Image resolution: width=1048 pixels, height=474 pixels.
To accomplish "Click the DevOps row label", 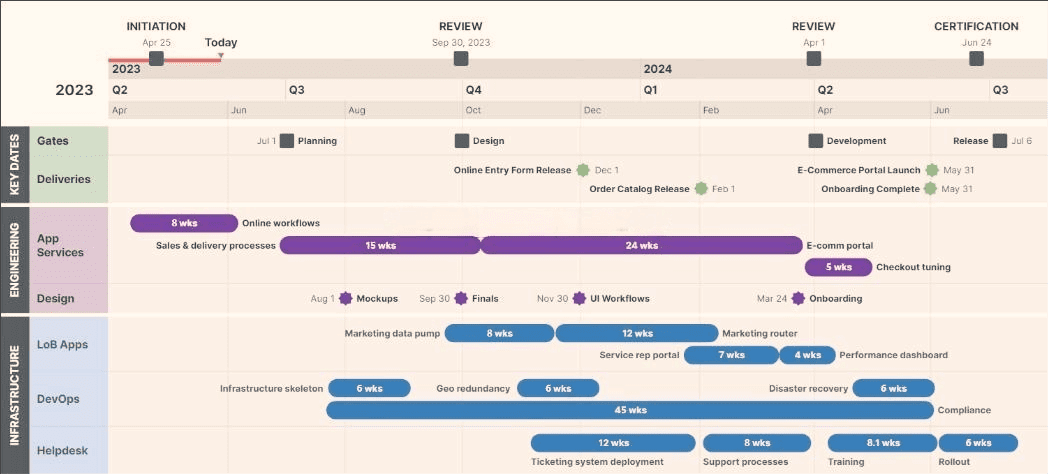I will point(58,399).
